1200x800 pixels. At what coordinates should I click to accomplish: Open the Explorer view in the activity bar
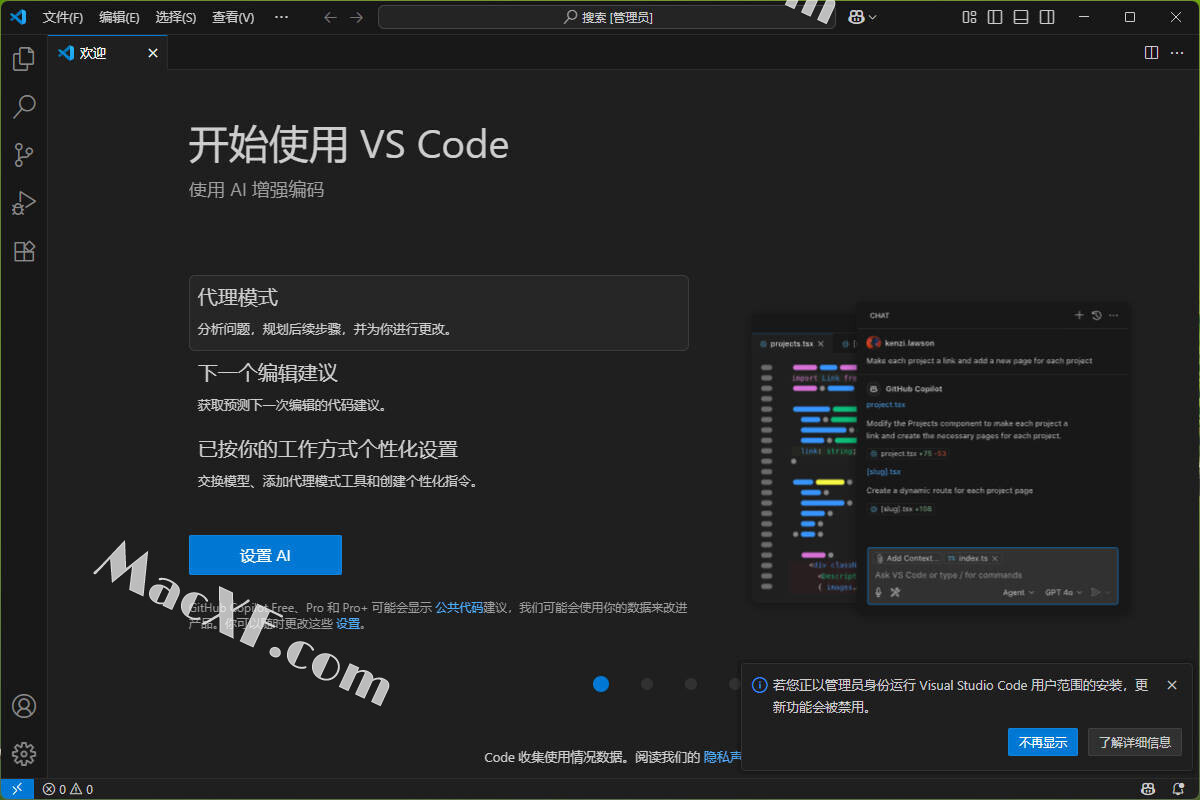pos(24,59)
